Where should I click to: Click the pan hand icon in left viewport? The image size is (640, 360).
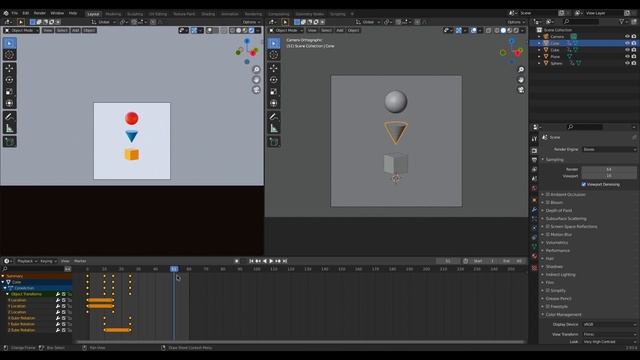256,80
